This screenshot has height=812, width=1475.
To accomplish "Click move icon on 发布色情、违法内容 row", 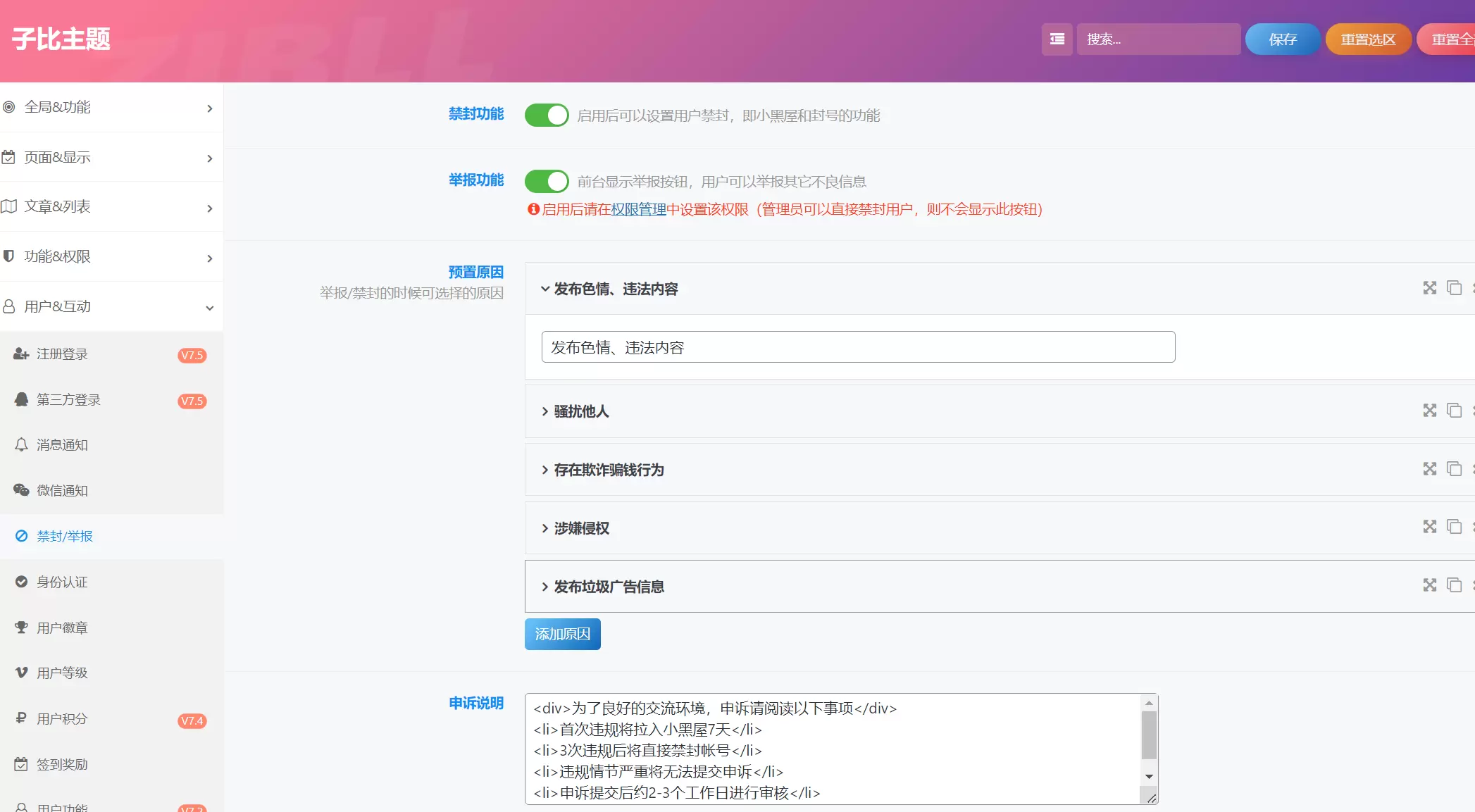I will coord(1429,288).
